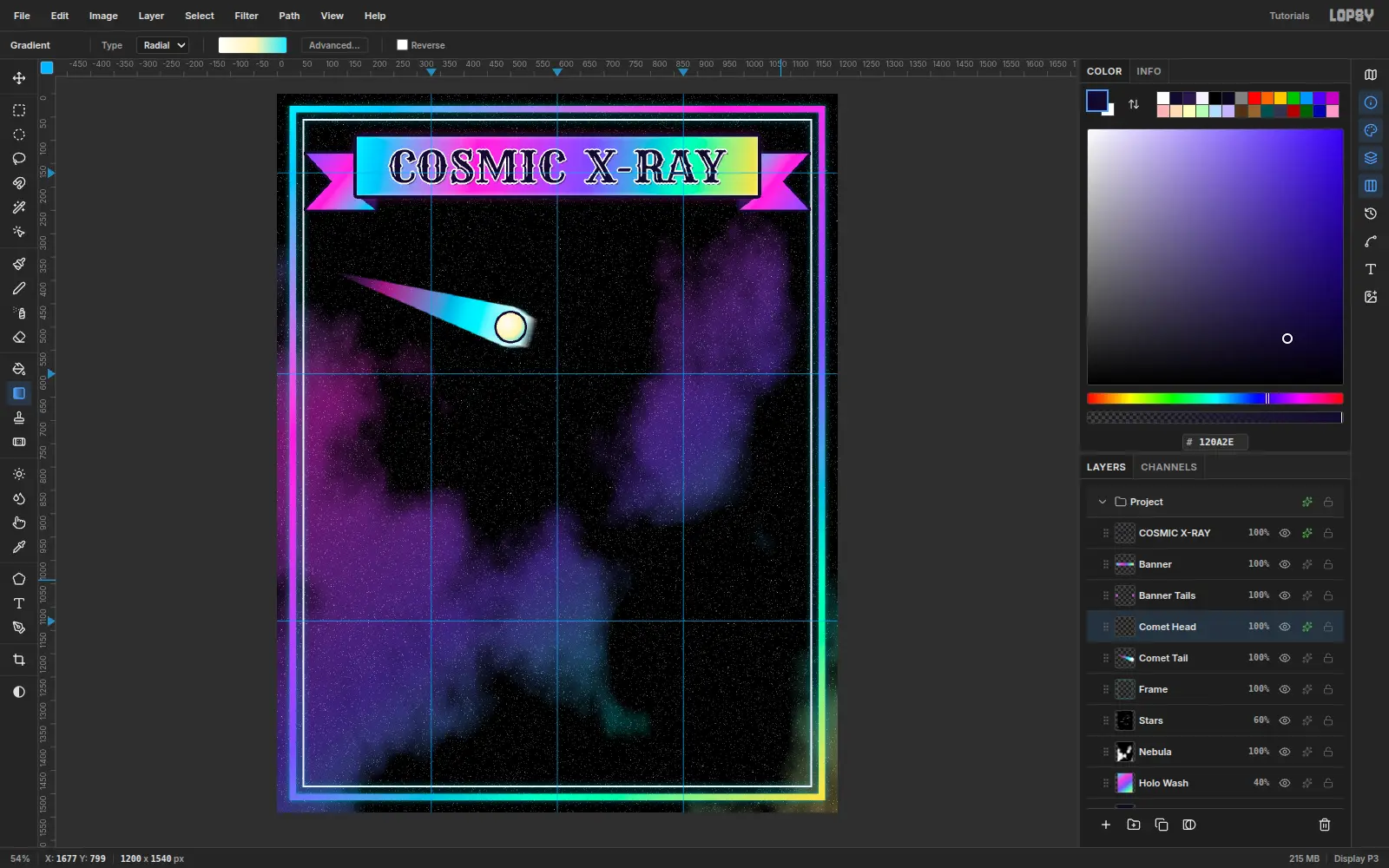Hide the COSMIC X-RAY layer
The height and width of the screenshot is (868, 1389).
(x=1285, y=533)
